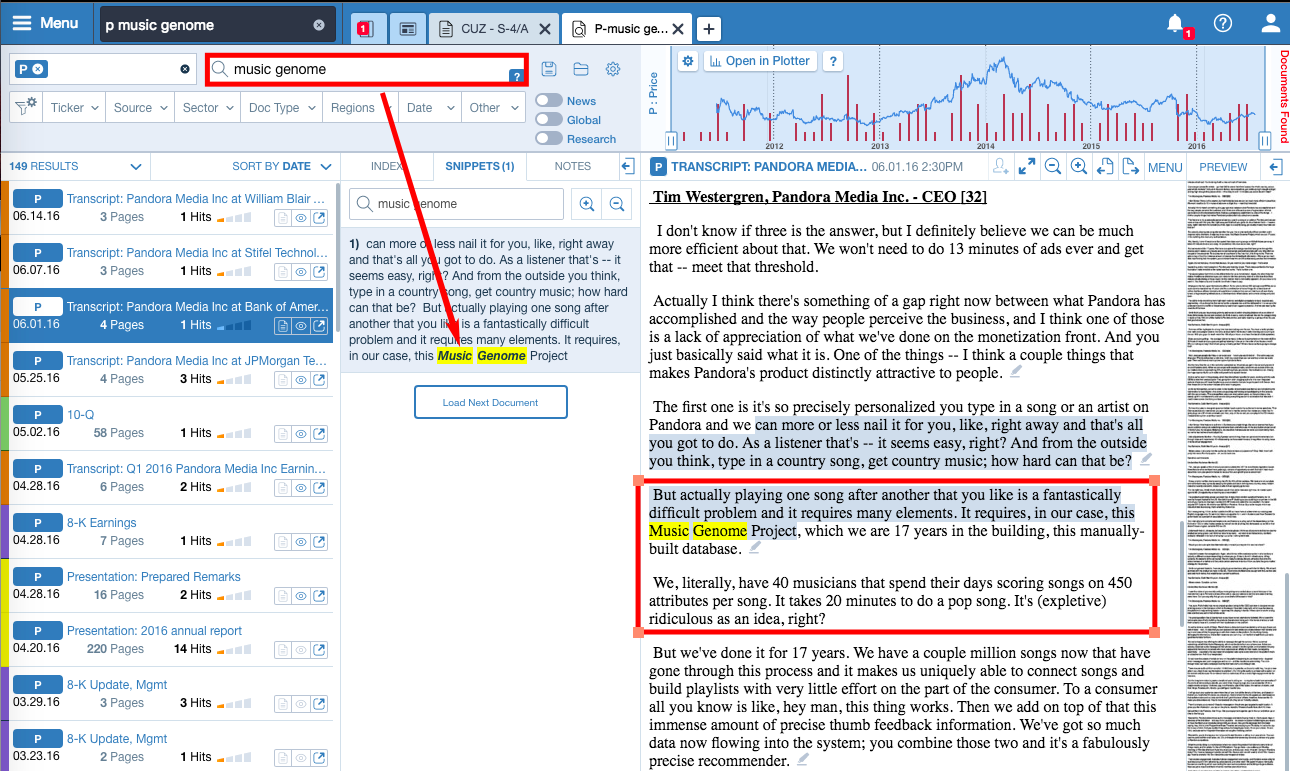Click eye icon on Q1 2016 Earnings transcript
Viewport: 1290px width, 771px height.
[301, 487]
